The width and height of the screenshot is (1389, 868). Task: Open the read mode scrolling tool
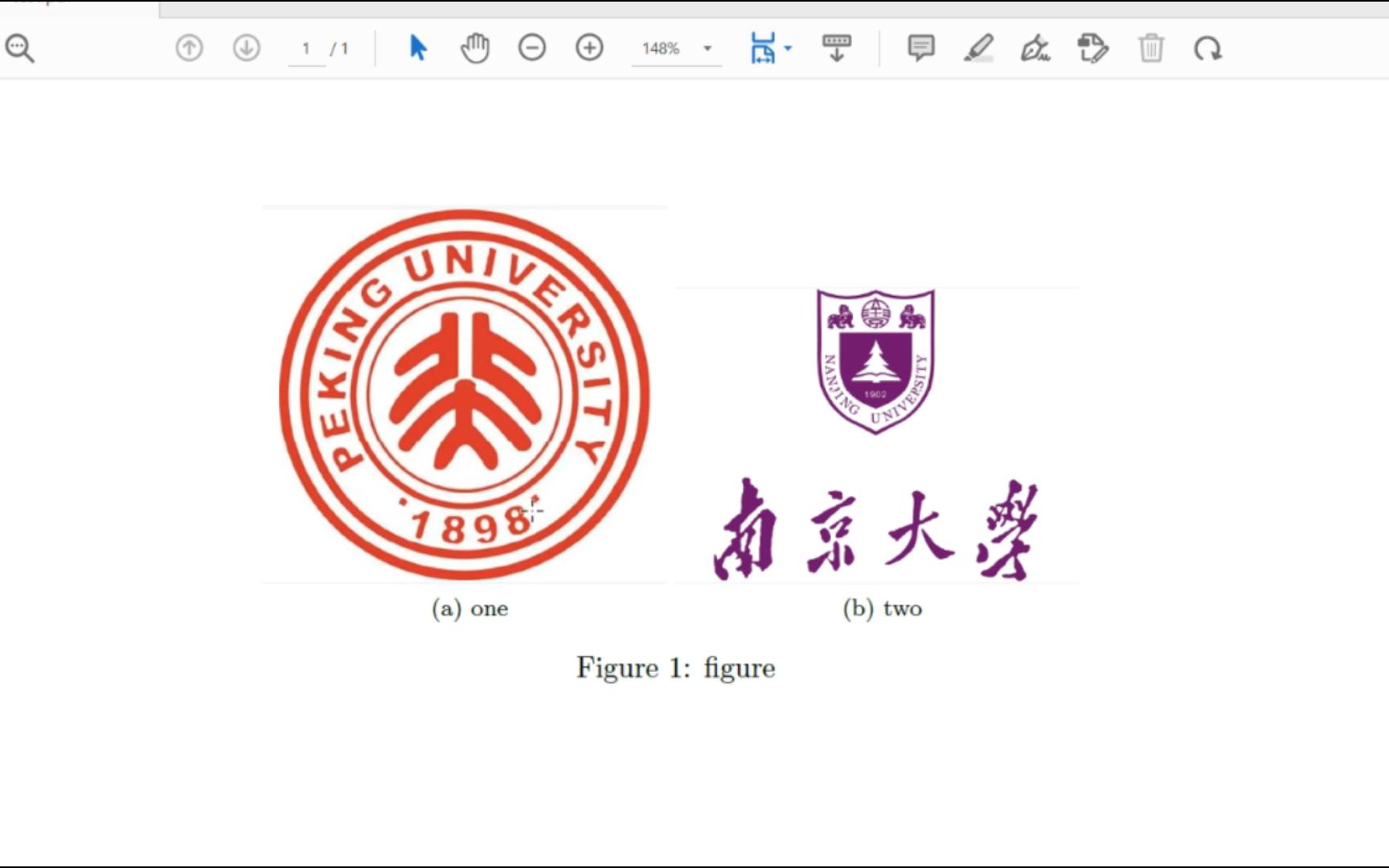(836, 48)
